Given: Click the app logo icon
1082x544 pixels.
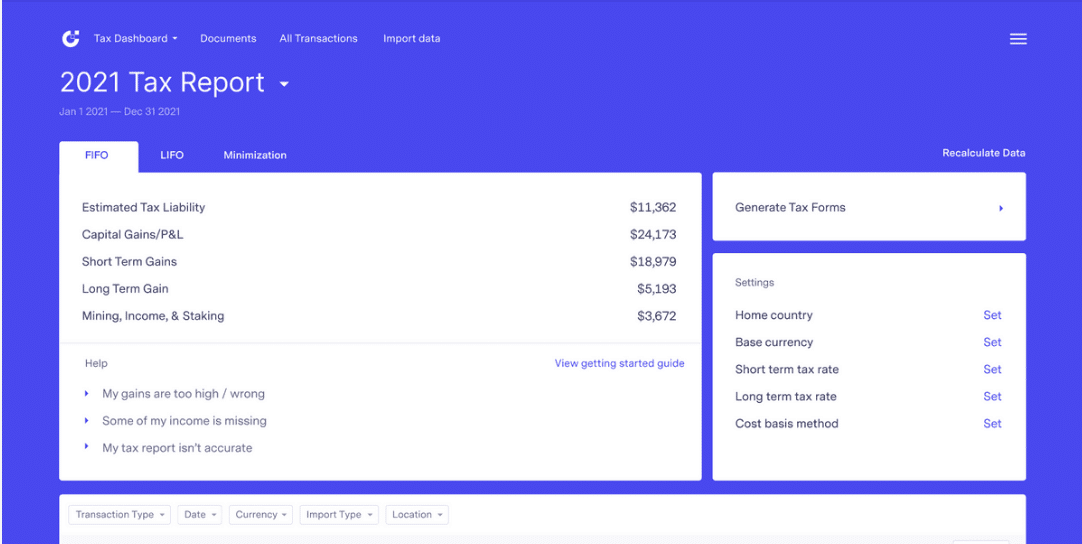Looking at the screenshot, I should (x=70, y=39).
